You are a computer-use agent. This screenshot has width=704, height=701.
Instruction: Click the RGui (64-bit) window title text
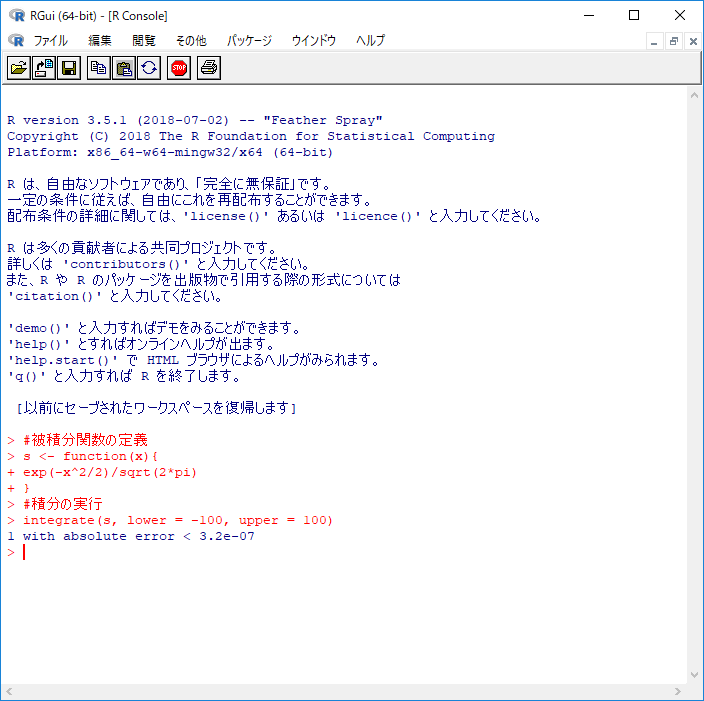pos(98,16)
